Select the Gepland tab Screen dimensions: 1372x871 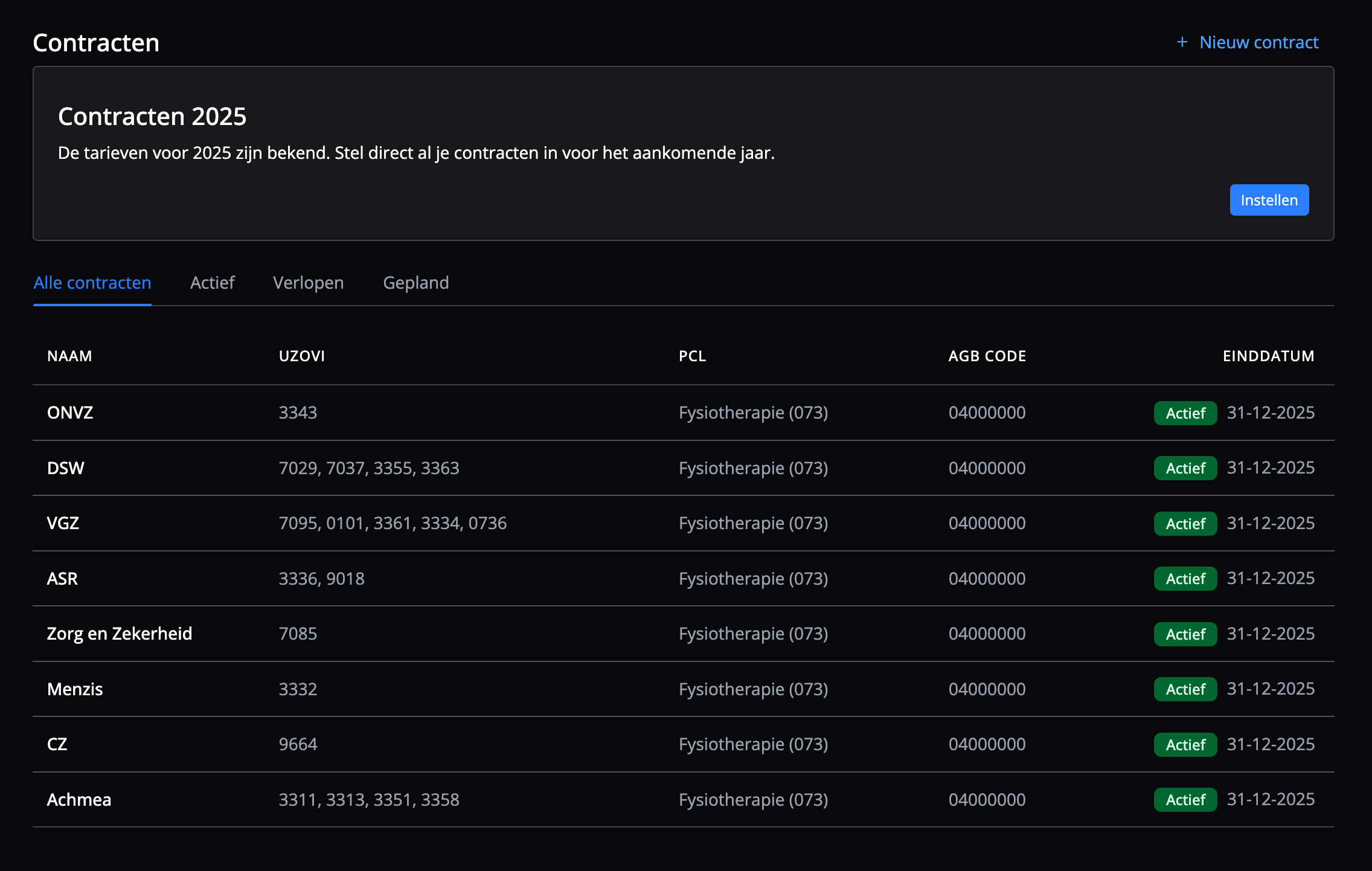click(415, 283)
